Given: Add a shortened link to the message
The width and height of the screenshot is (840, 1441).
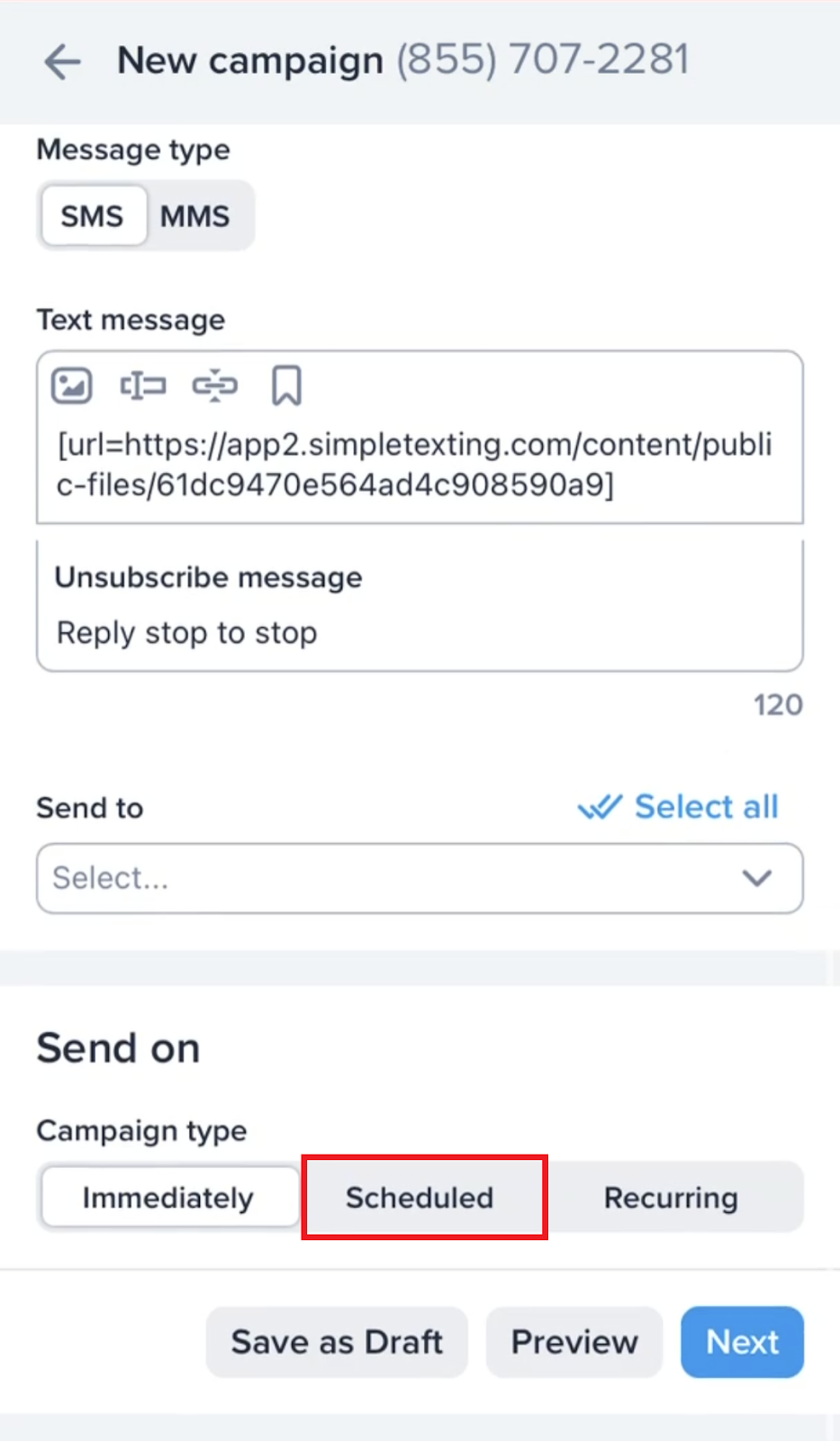Looking at the screenshot, I should point(214,385).
